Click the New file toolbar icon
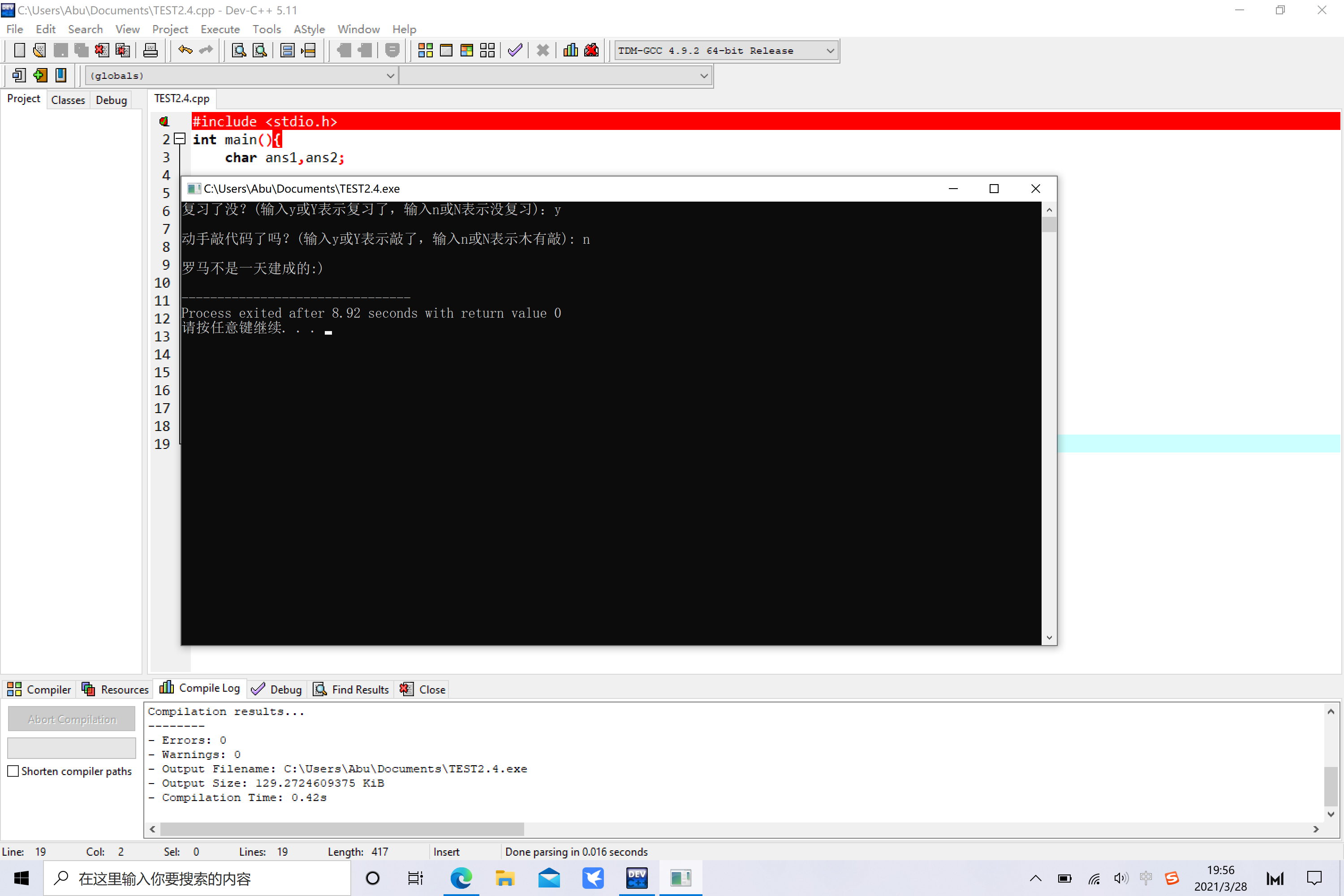This screenshot has height=896, width=1344. pyautogui.click(x=19, y=50)
